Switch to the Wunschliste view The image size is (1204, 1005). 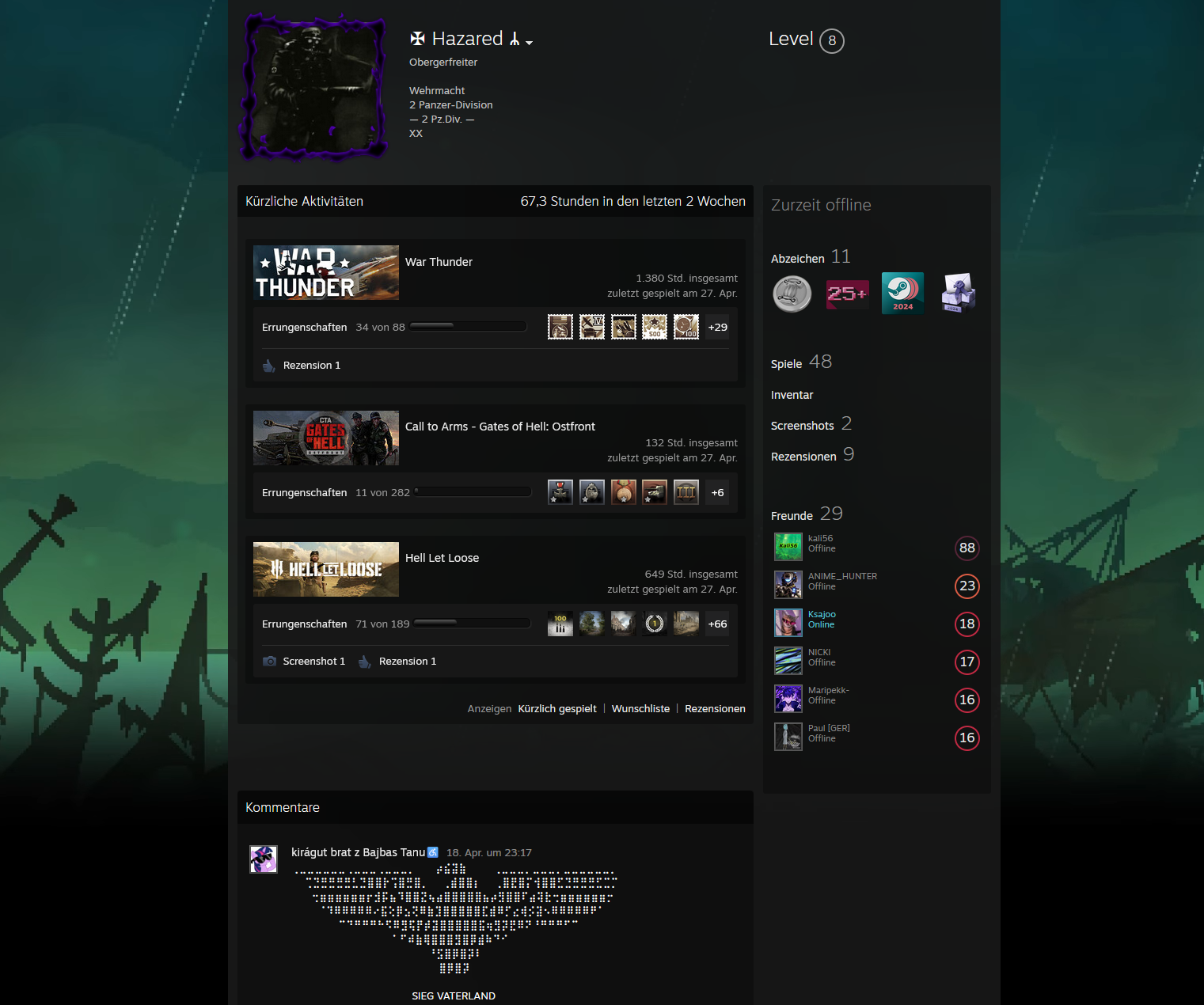point(640,709)
